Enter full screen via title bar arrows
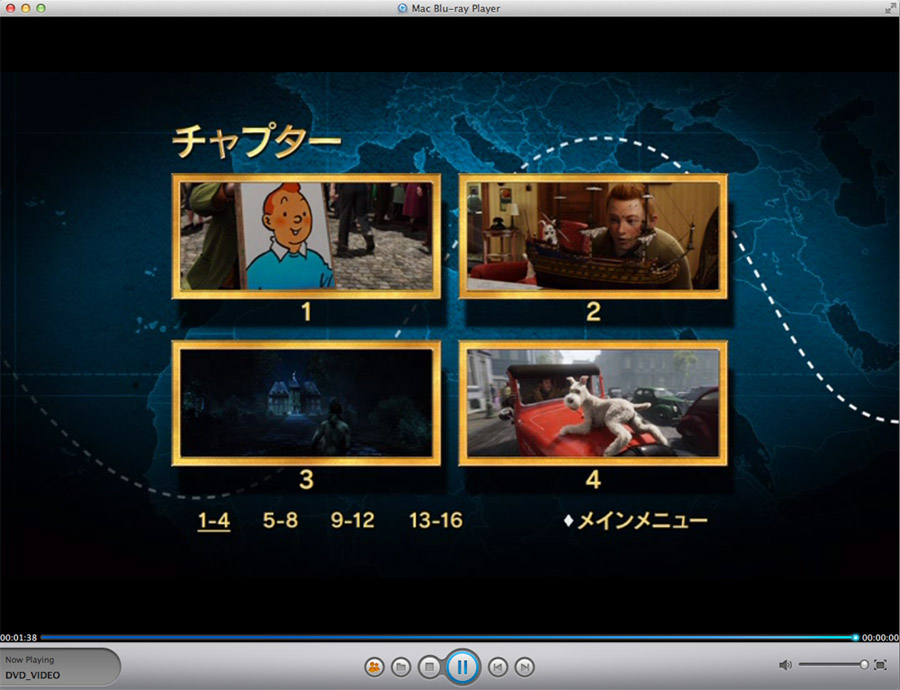The height and width of the screenshot is (690, 900). point(890,8)
